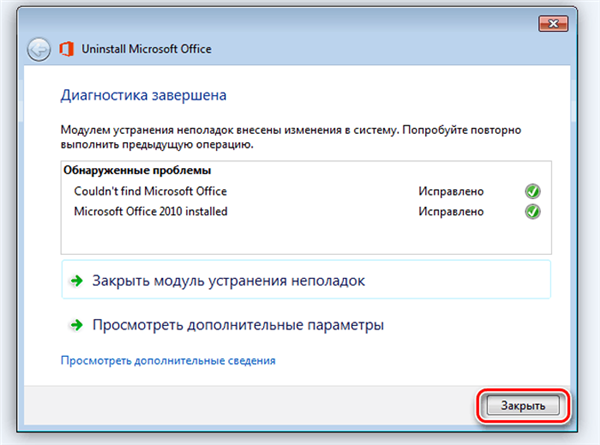Click the Microsoft Office logo icon
Screen dimensions: 600x445
tap(66, 49)
